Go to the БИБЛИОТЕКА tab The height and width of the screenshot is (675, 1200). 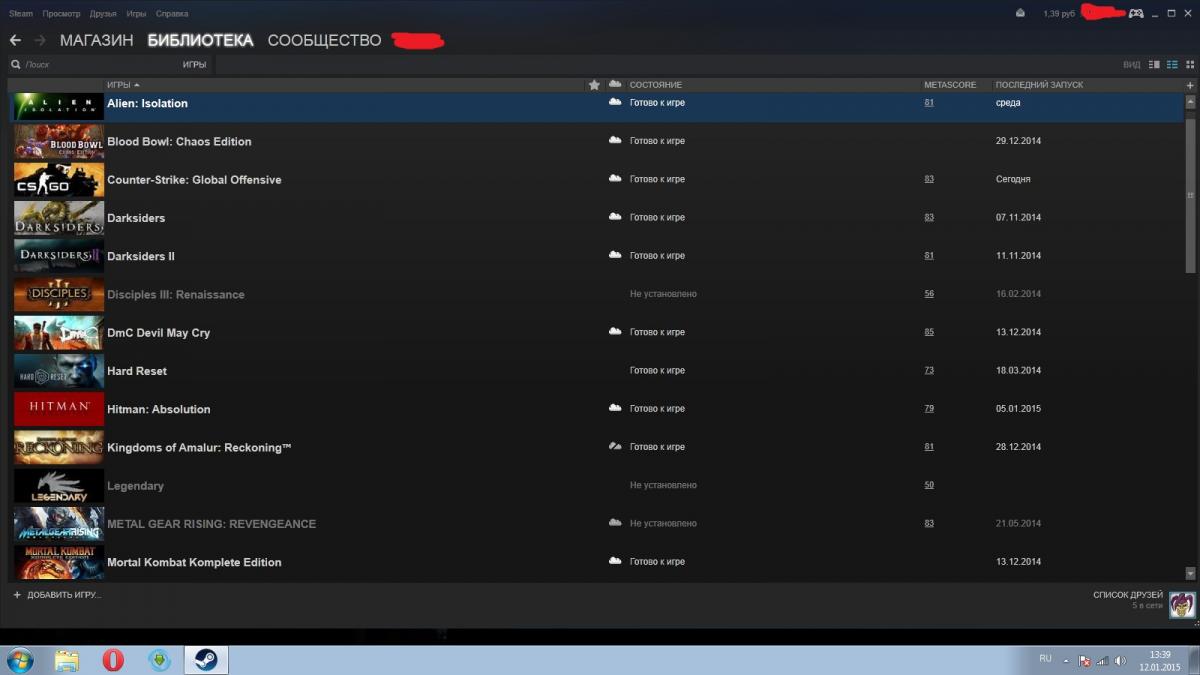point(200,40)
